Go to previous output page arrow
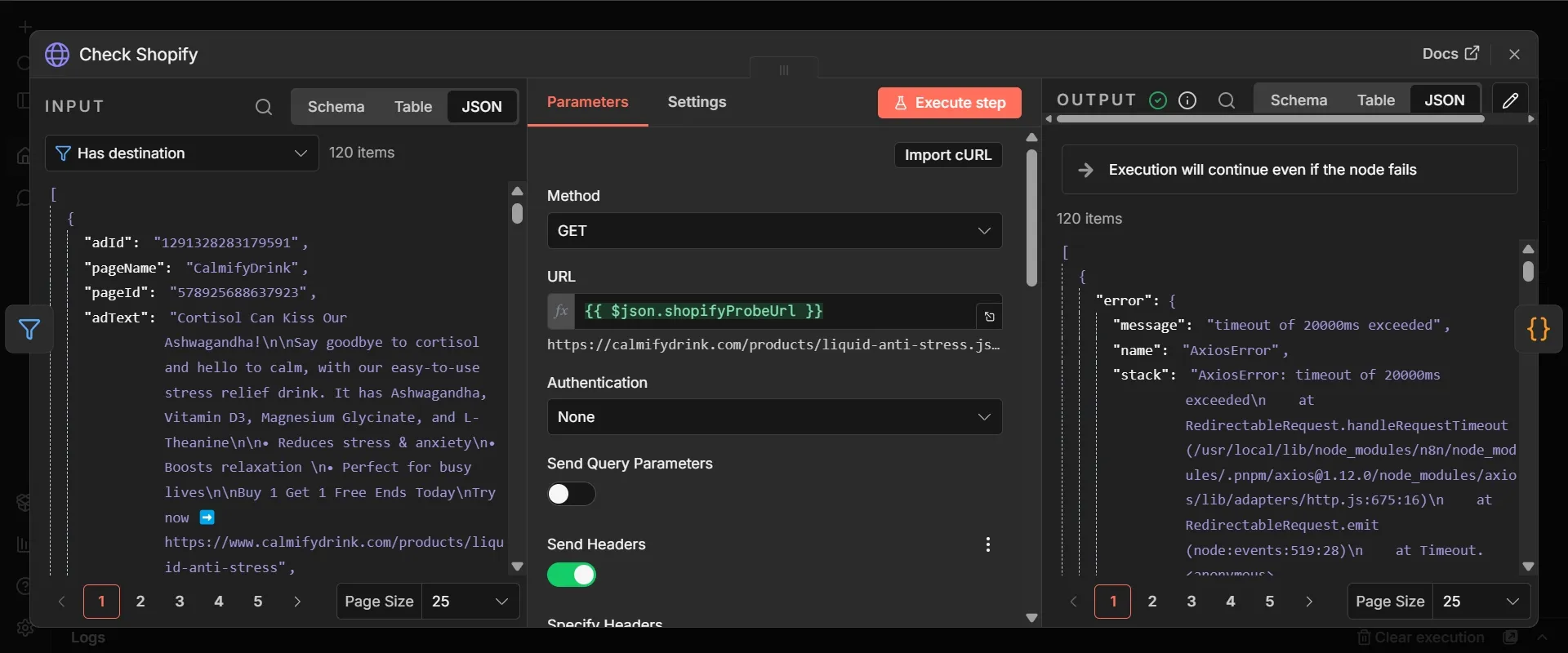The width and height of the screenshot is (1568, 653). (1073, 602)
